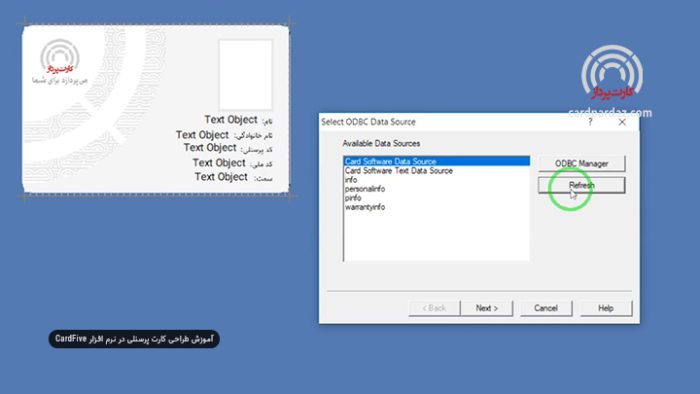Open Help in the ODBC dialog
700x394 pixels.
pos(606,308)
